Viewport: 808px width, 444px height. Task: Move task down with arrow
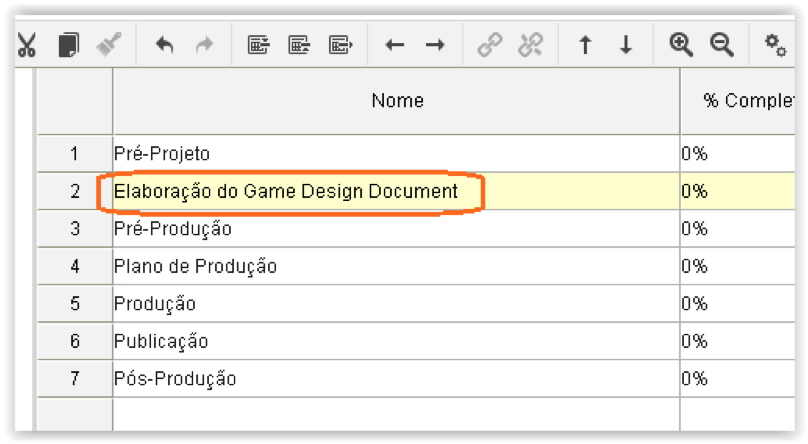[626, 45]
